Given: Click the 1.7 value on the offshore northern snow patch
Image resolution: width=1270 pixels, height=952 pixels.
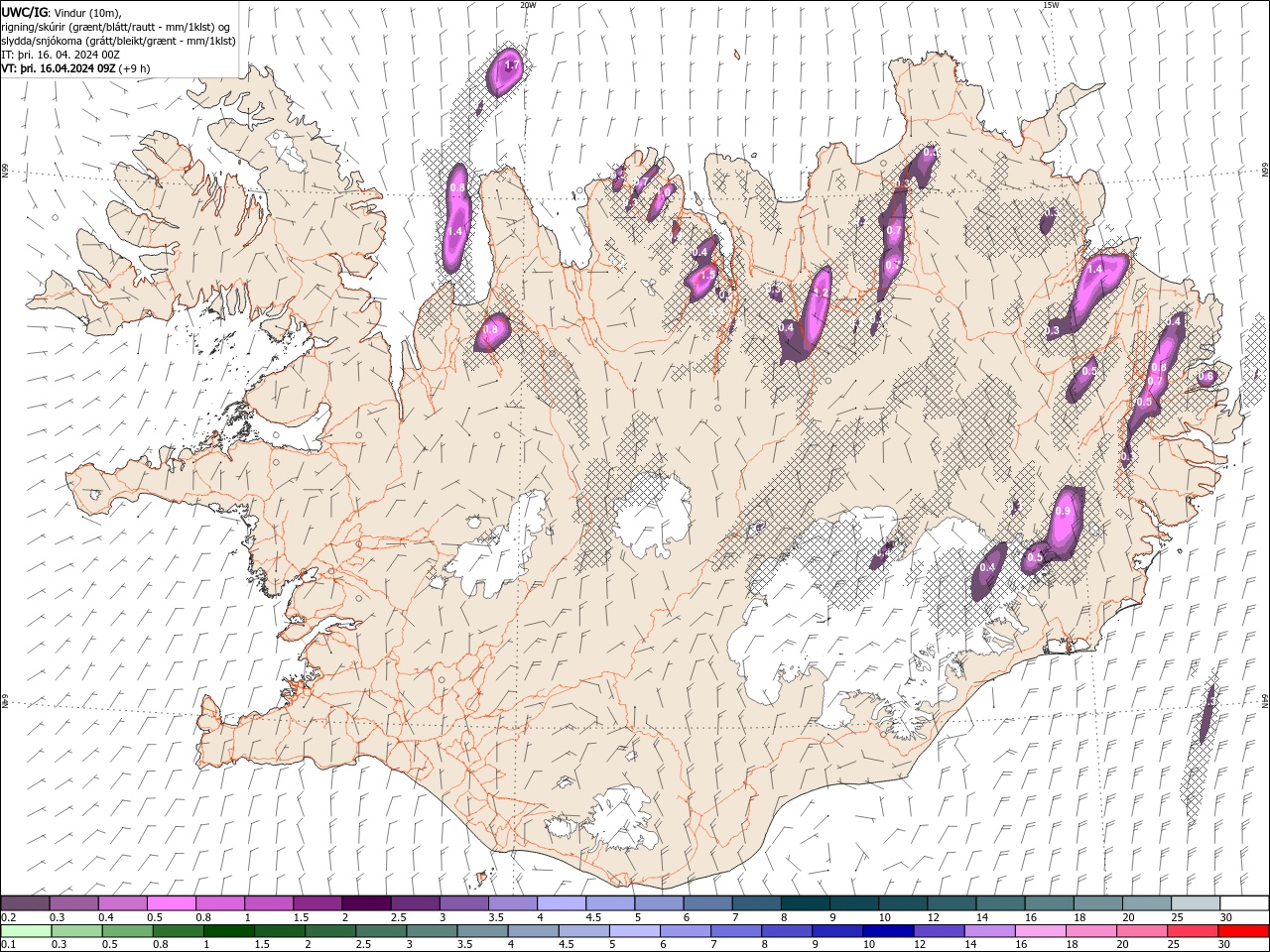Looking at the screenshot, I should tap(512, 65).
